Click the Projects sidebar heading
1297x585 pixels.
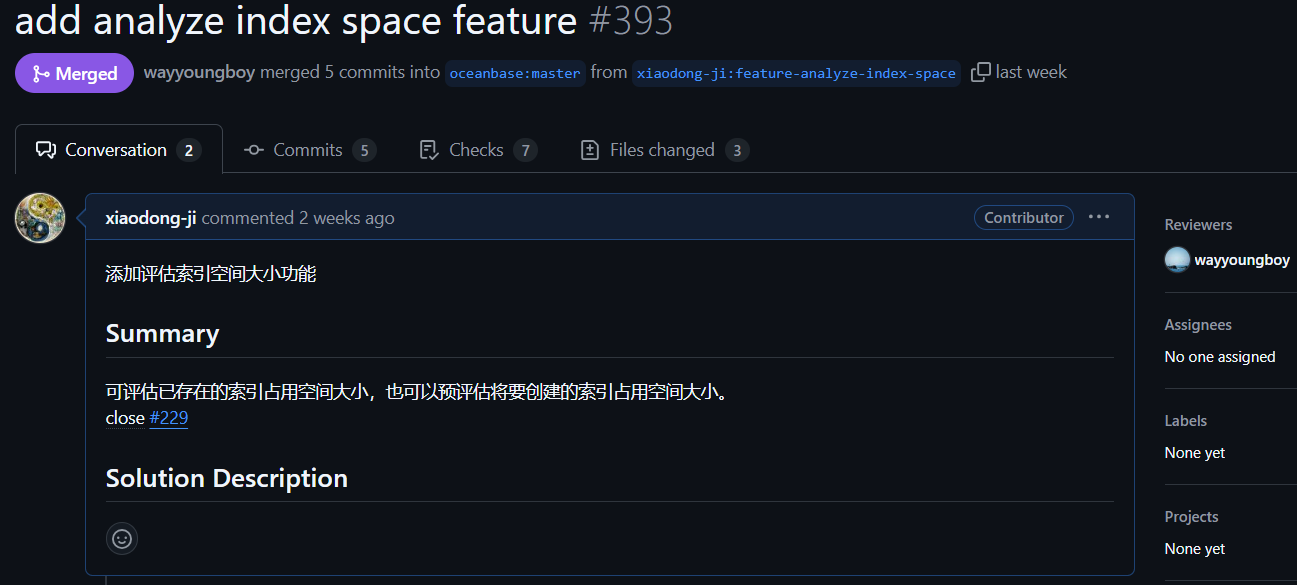click(x=1191, y=517)
